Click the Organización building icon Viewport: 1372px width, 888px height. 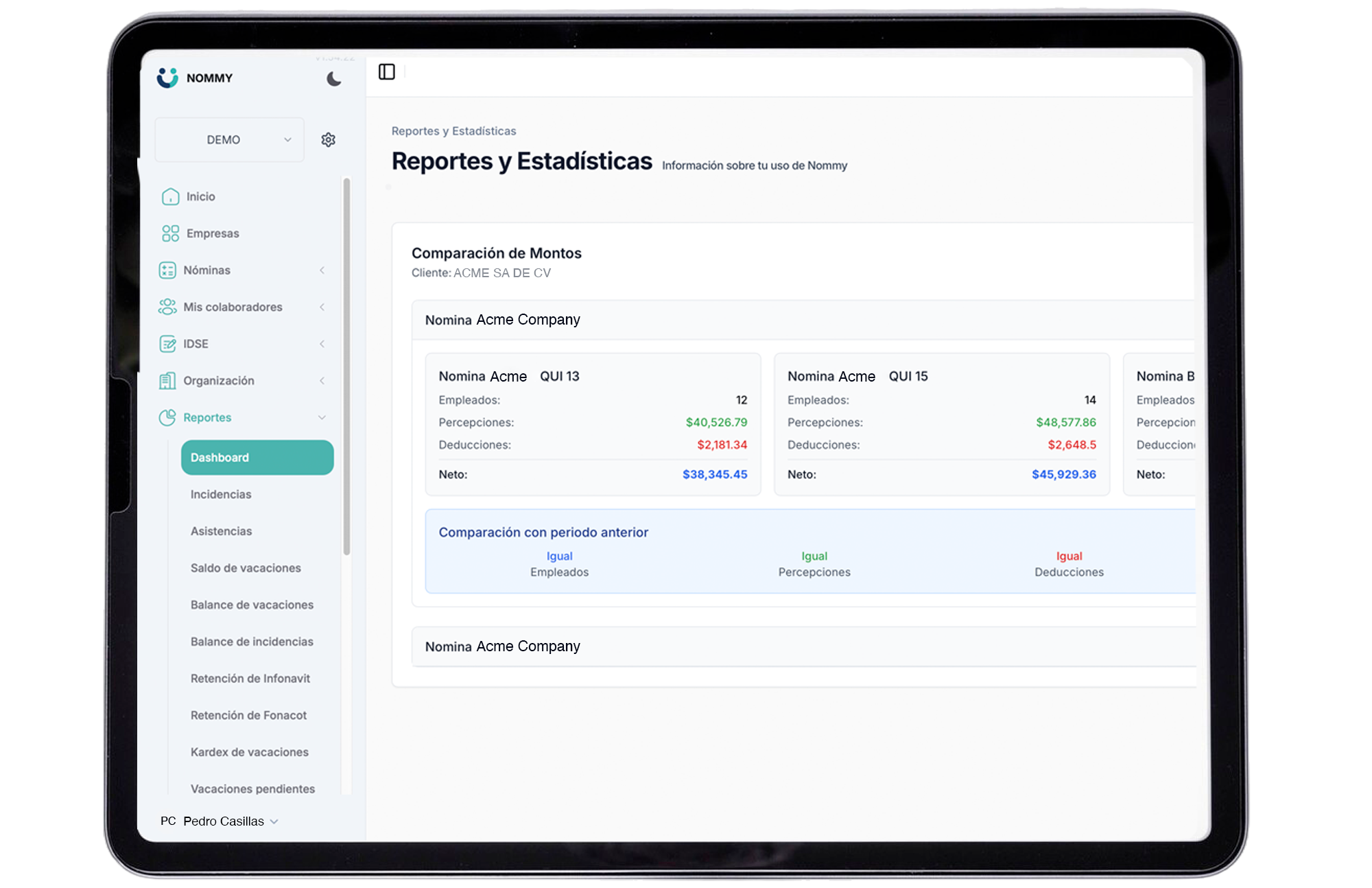pos(167,381)
